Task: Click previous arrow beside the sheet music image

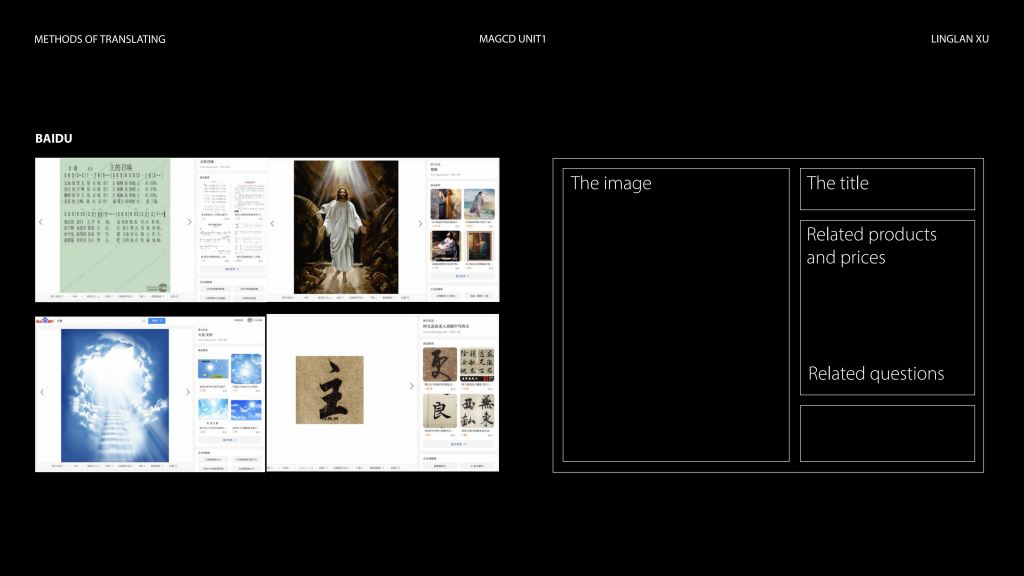Action: (x=40, y=222)
